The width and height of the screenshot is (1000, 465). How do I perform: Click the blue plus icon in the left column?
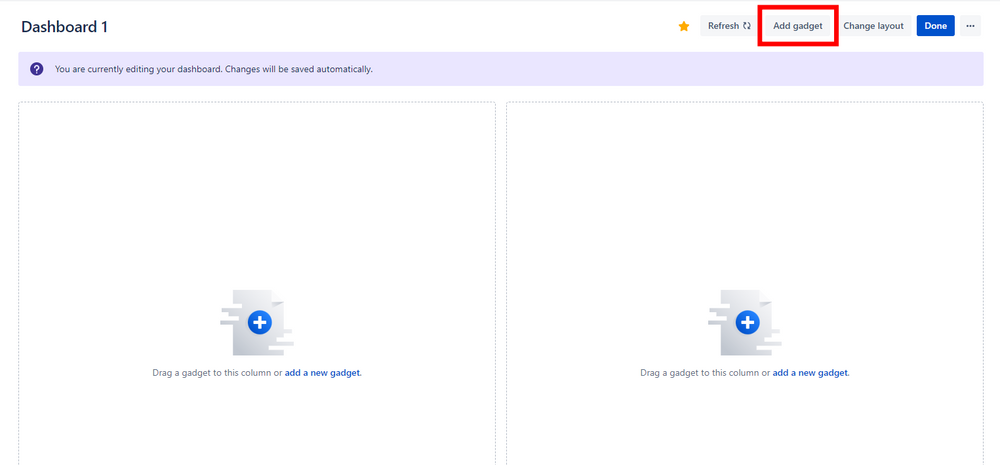(x=259, y=323)
